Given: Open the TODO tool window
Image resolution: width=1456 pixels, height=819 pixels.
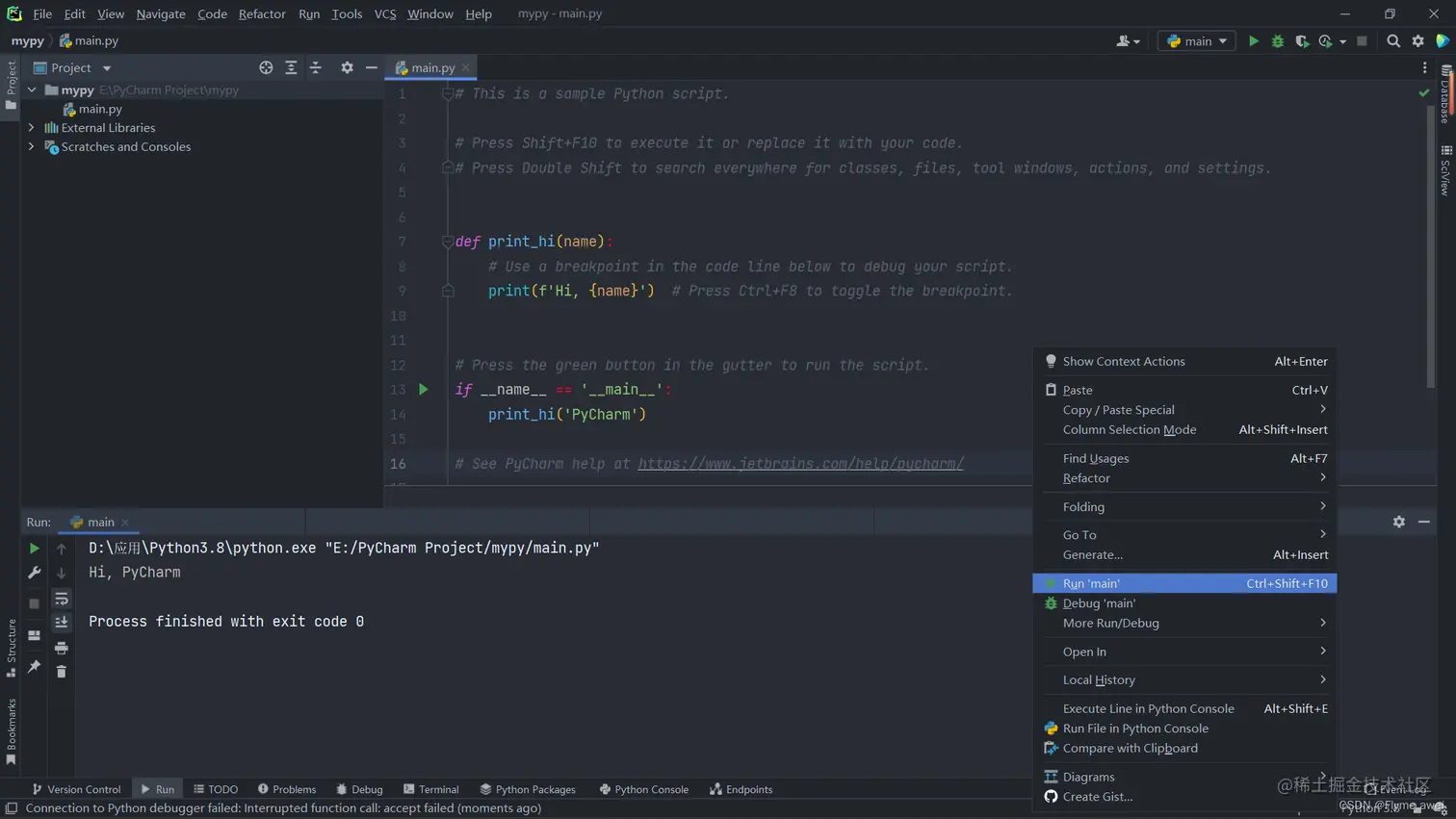Looking at the screenshot, I should [216, 789].
